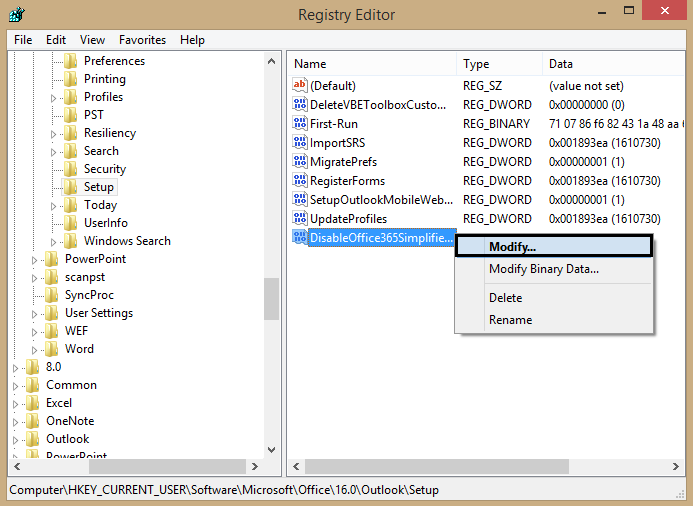The image size is (693, 506).
Task: Click values pane horizontal scroll left arrow
Action: pos(296,466)
